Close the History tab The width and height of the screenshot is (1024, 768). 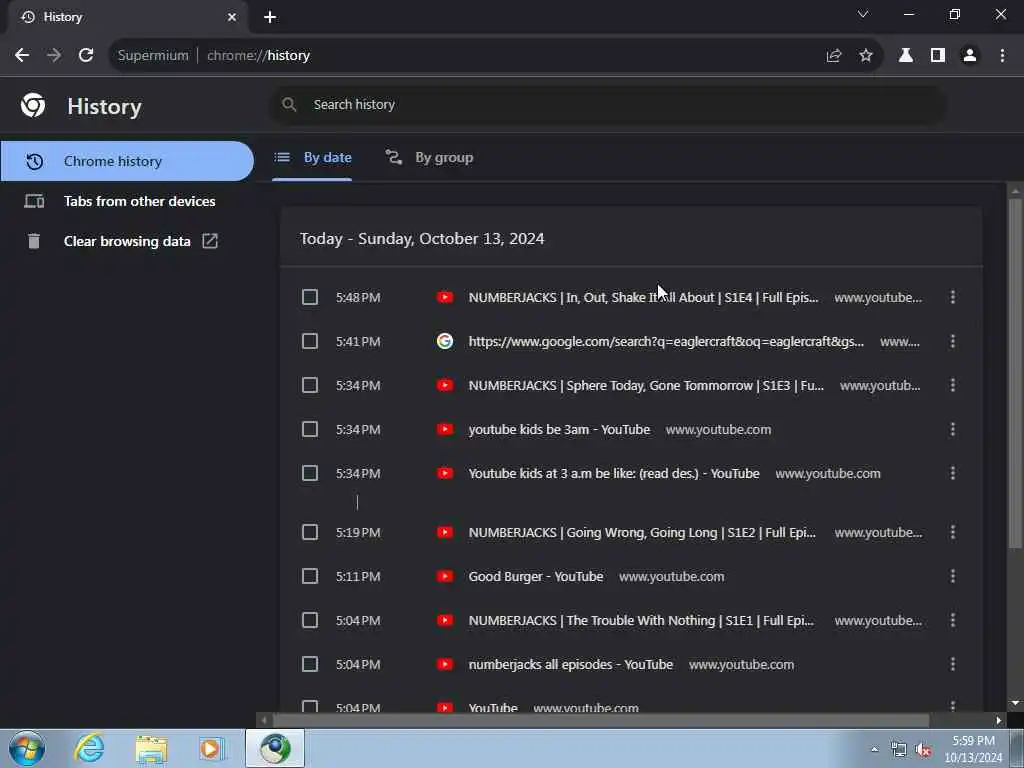pos(232,17)
